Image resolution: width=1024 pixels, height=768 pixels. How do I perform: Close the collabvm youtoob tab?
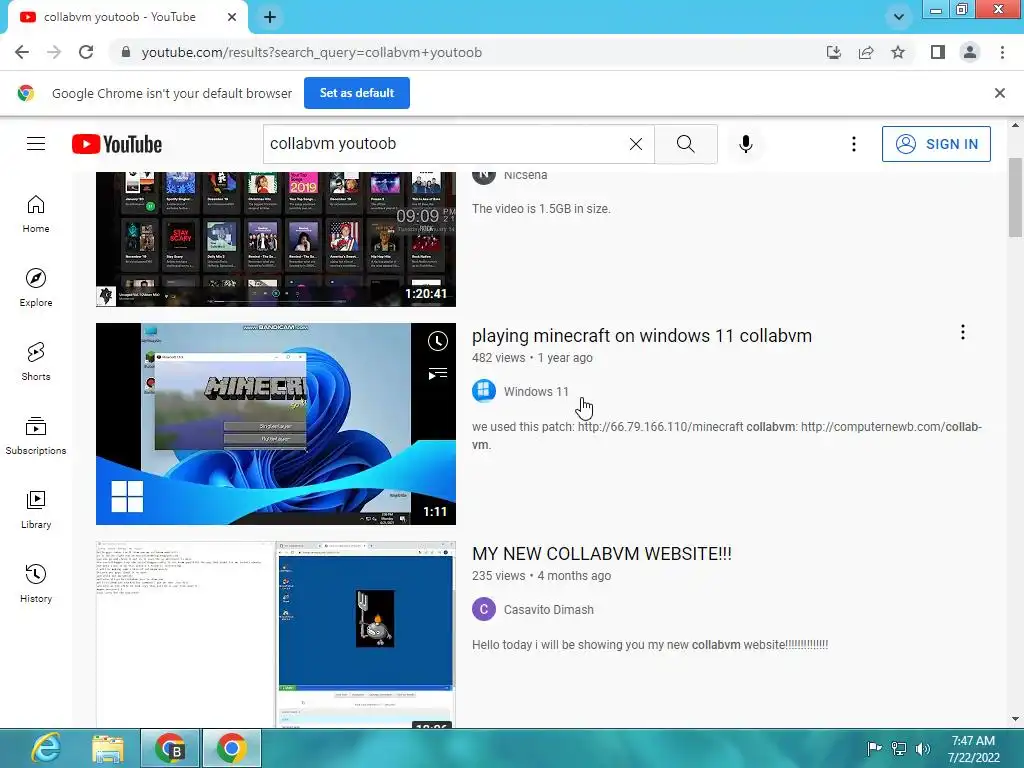pos(232,17)
